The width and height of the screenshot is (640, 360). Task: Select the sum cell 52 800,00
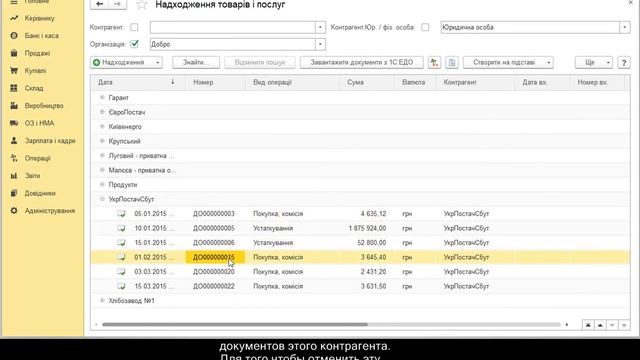click(x=371, y=243)
